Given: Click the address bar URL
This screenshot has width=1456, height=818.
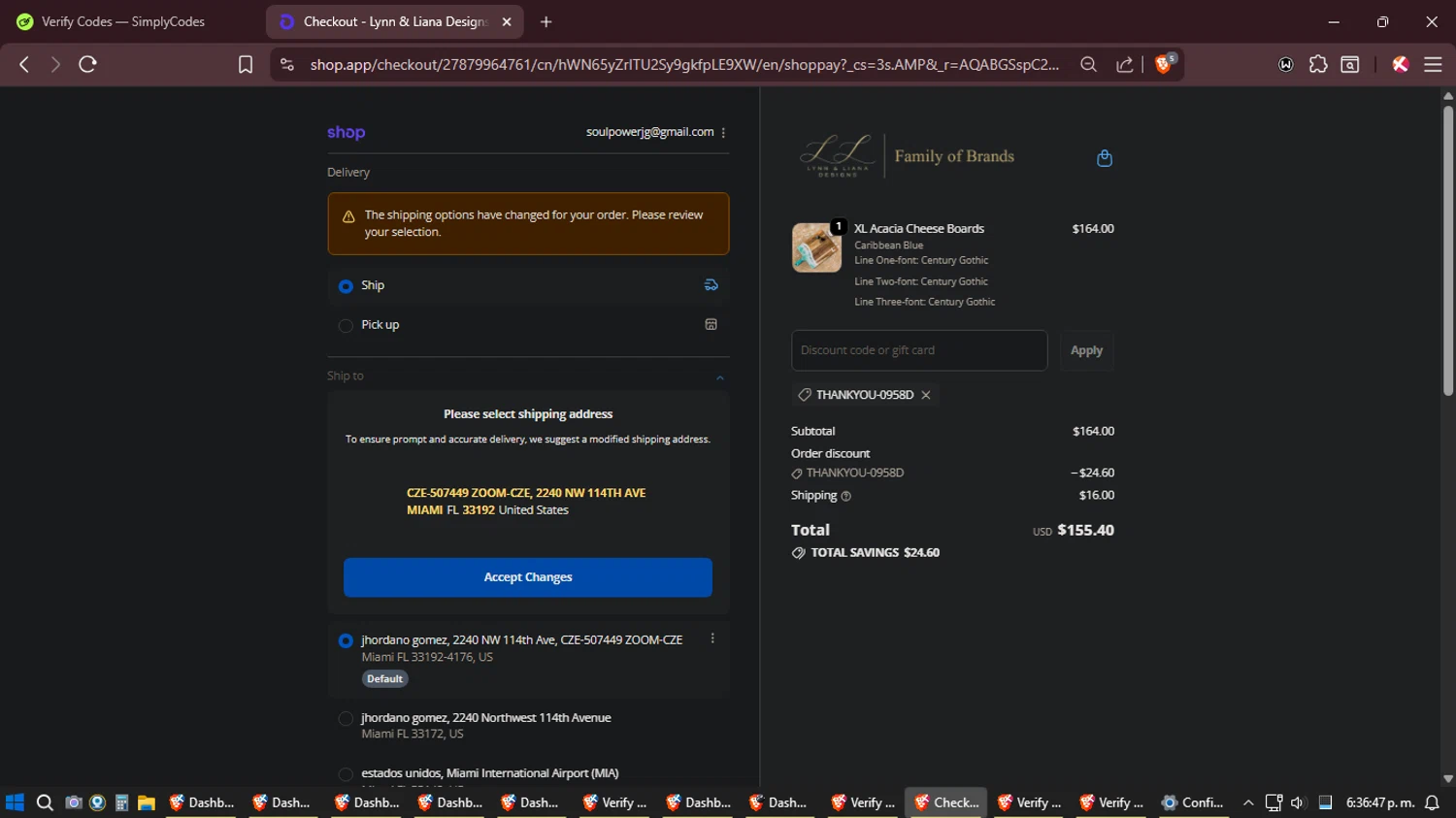Looking at the screenshot, I should (x=684, y=64).
